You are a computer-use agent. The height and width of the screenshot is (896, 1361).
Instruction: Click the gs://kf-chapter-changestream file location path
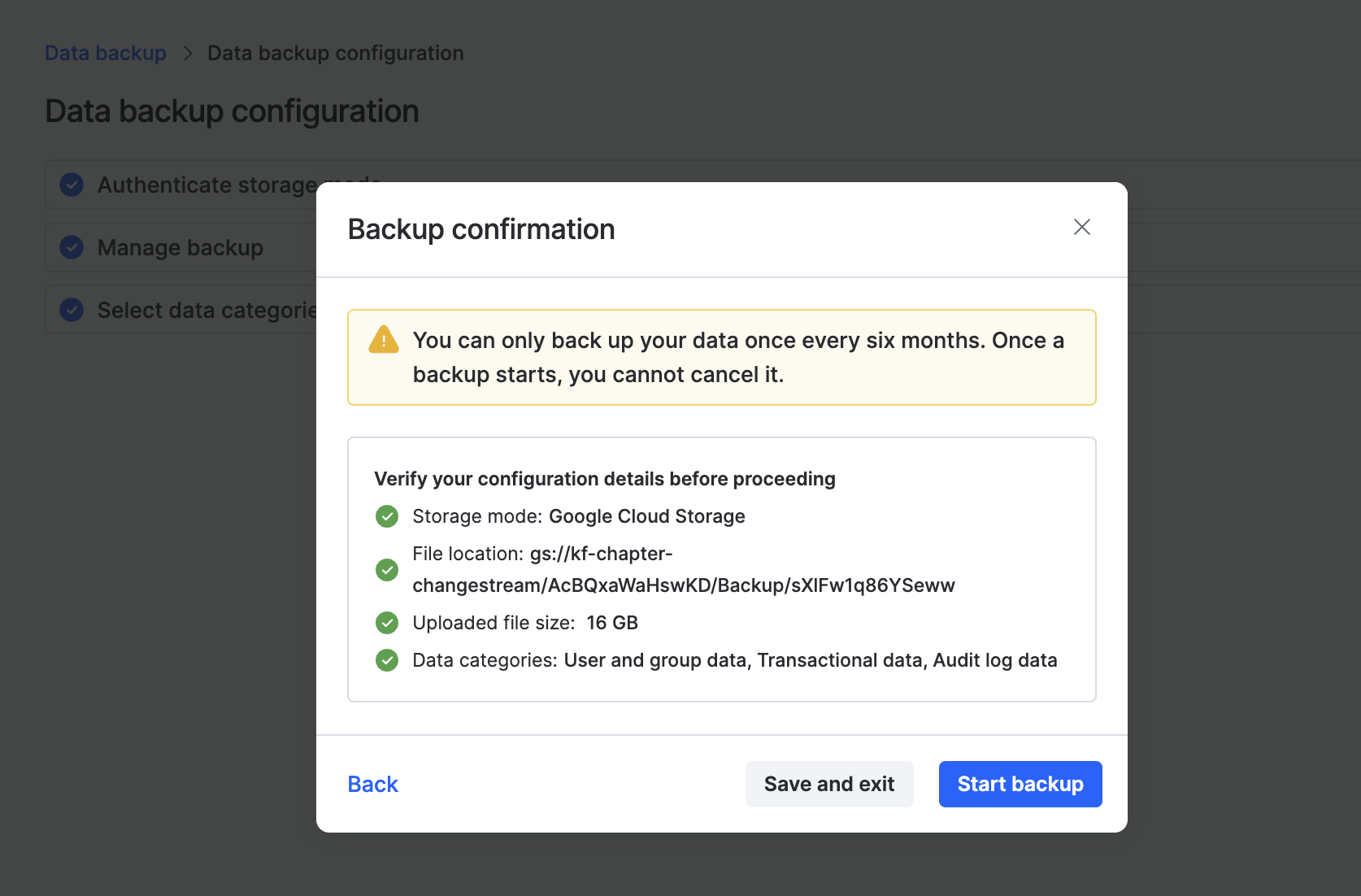tap(684, 569)
